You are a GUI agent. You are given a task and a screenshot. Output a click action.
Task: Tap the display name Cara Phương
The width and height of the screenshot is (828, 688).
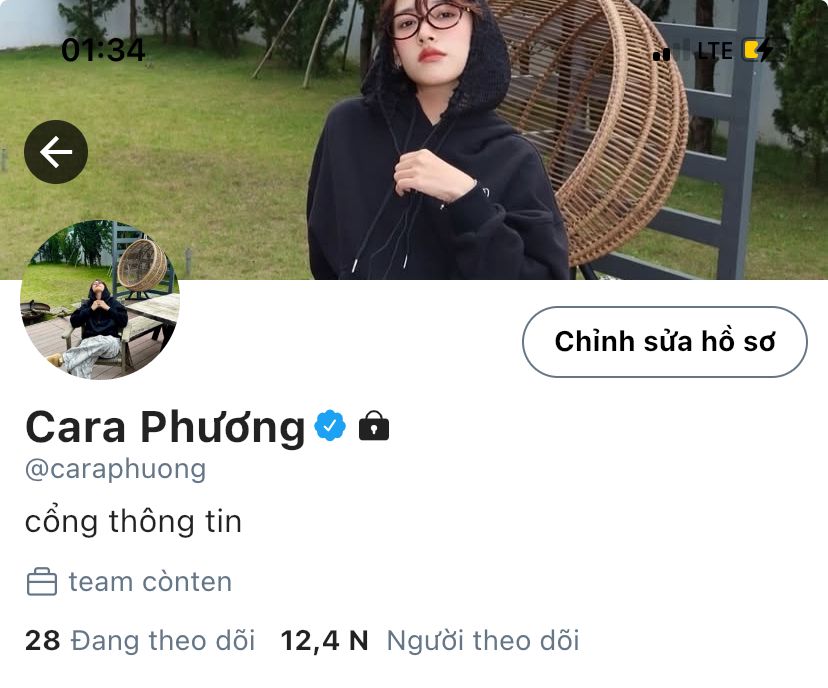coord(165,427)
